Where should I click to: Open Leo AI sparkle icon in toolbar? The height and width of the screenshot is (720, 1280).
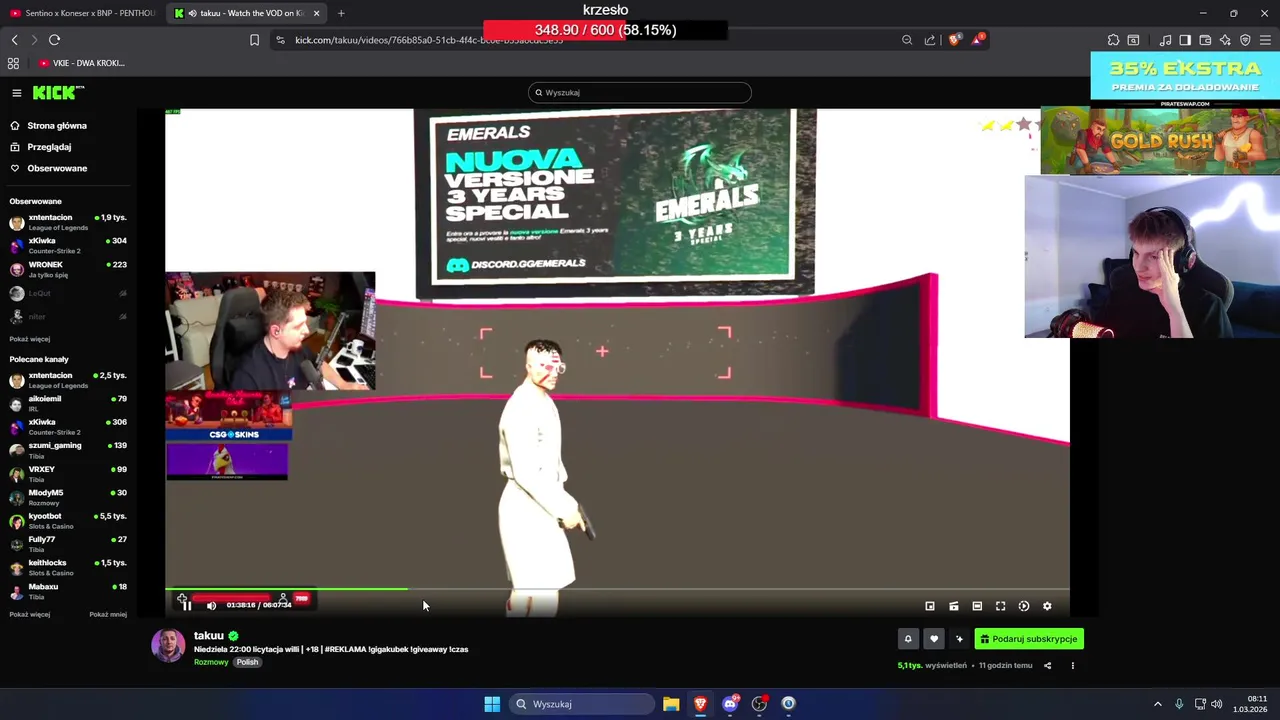pos(1225,40)
